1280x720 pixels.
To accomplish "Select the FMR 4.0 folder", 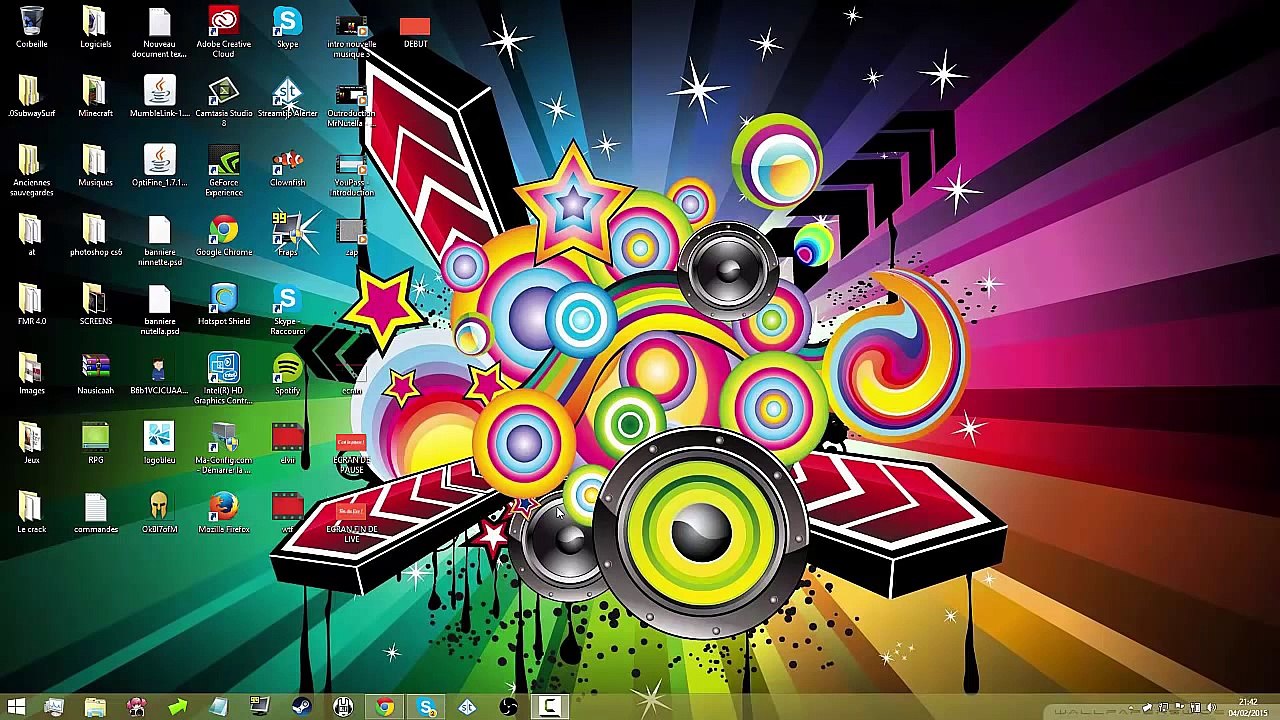I will (31, 304).
